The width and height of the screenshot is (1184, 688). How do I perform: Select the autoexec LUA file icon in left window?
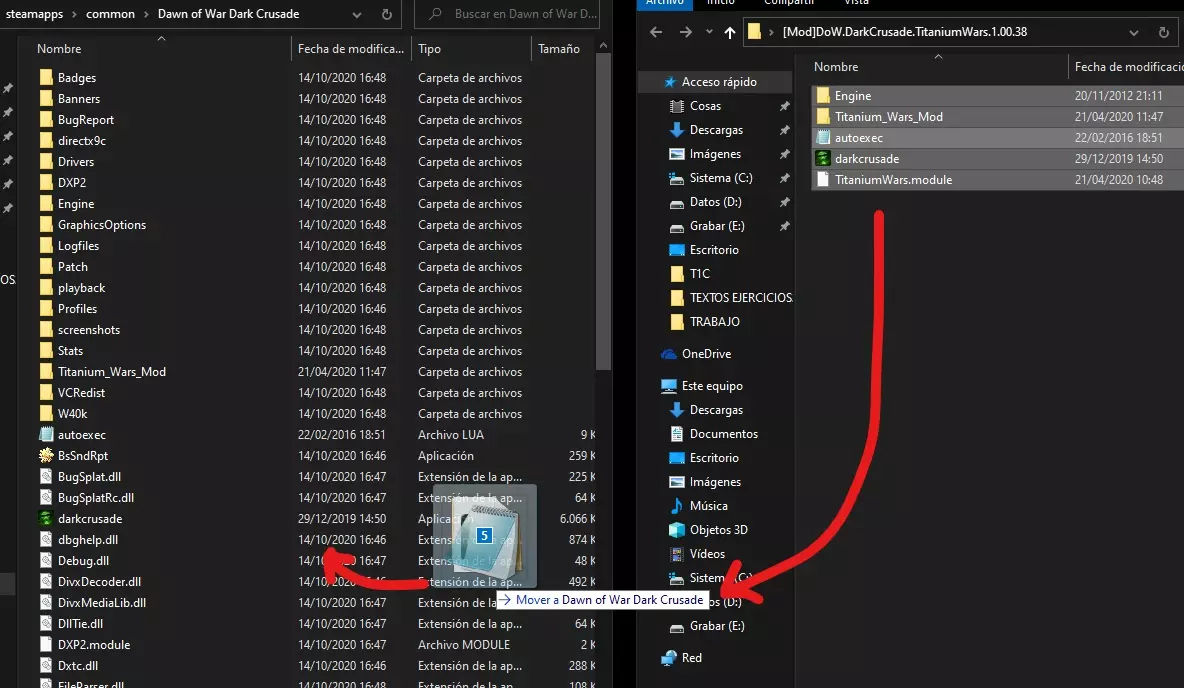coord(46,434)
